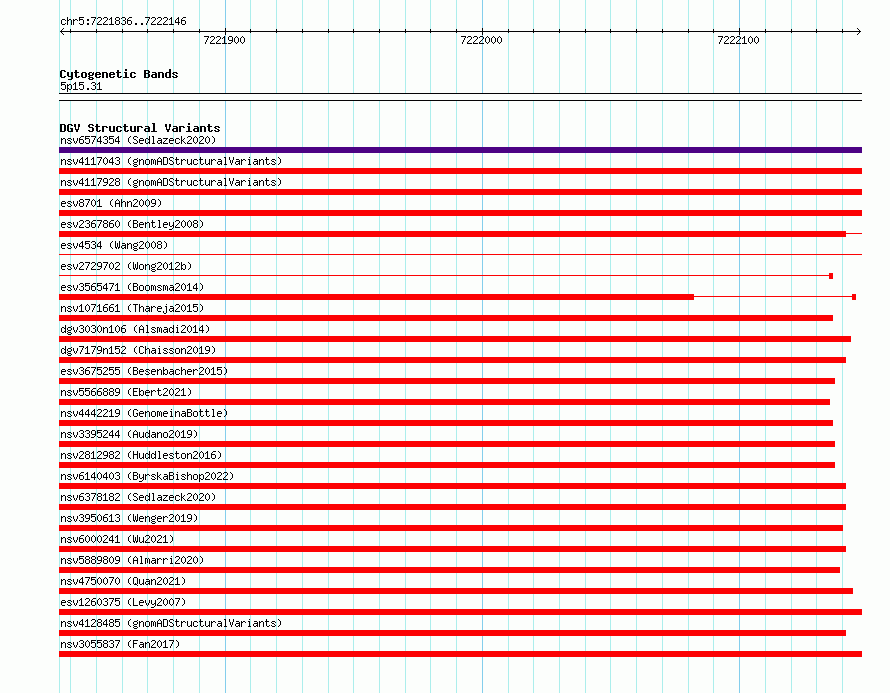Click the 7222000 ruler coordinate
This screenshot has height=693, width=890.
481,40
